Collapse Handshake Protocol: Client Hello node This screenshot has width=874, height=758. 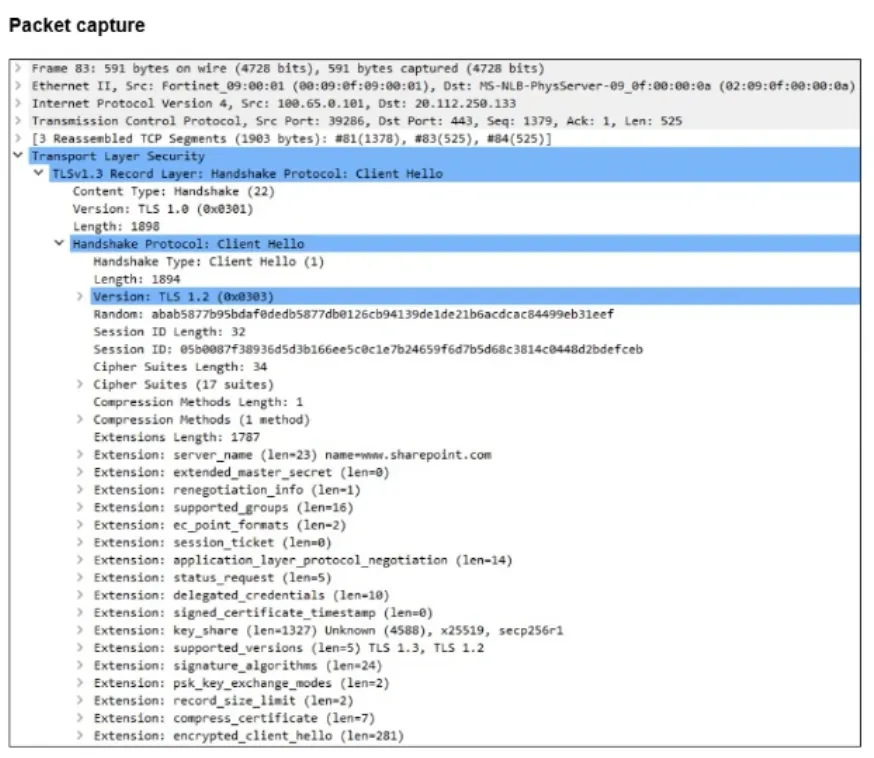point(59,244)
